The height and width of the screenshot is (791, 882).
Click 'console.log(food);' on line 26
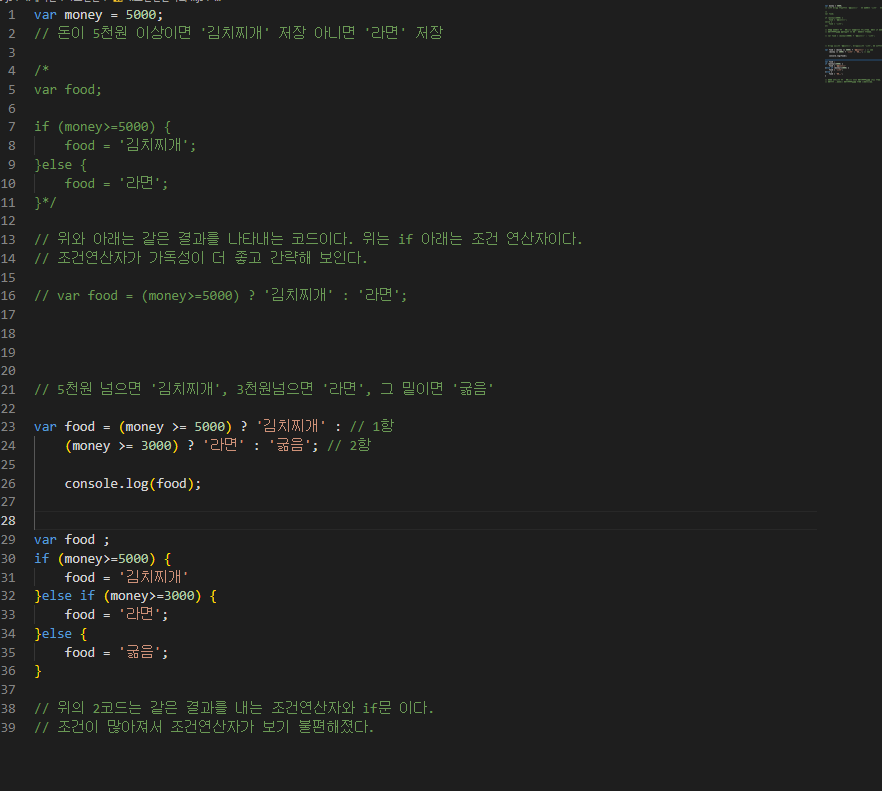click(133, 483)
